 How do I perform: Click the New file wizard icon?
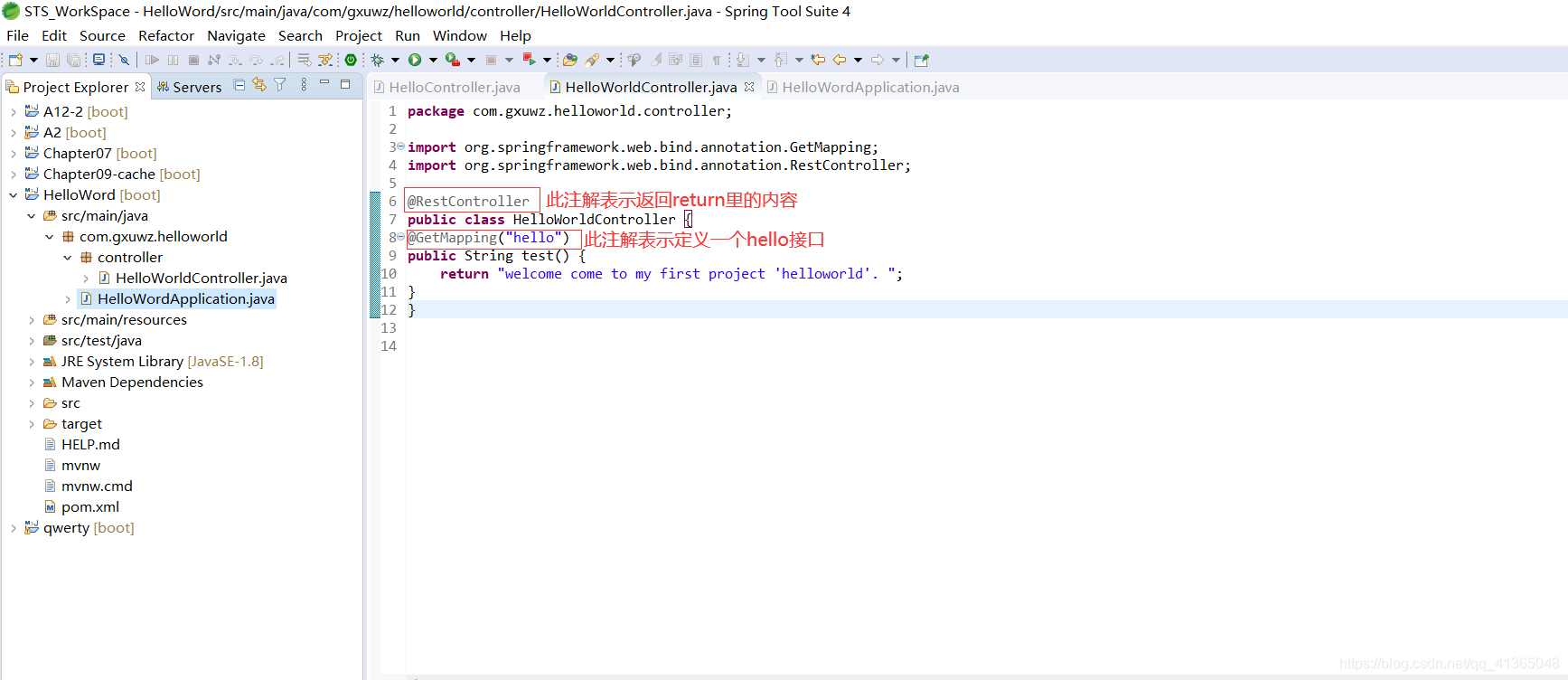tap(15, 60)
